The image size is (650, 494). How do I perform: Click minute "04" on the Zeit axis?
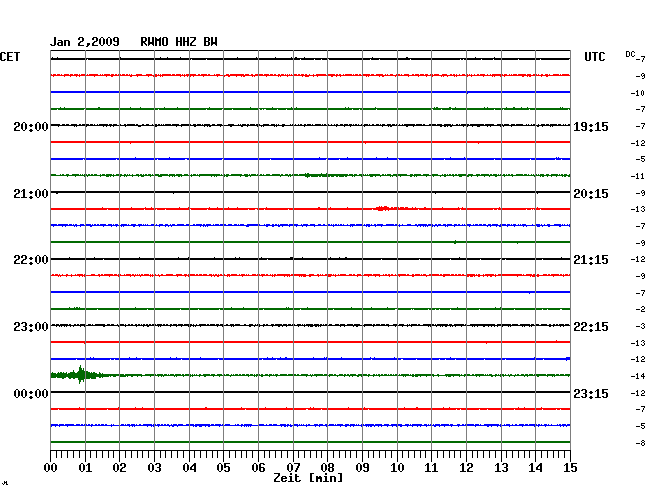(189, 468)
